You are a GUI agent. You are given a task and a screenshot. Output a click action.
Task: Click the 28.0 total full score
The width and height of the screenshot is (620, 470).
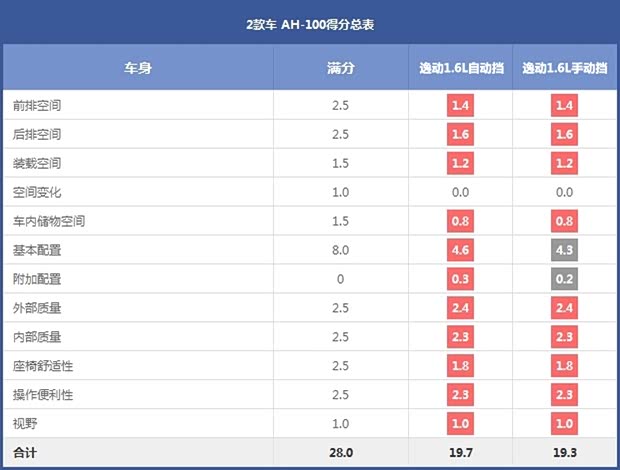340,454
